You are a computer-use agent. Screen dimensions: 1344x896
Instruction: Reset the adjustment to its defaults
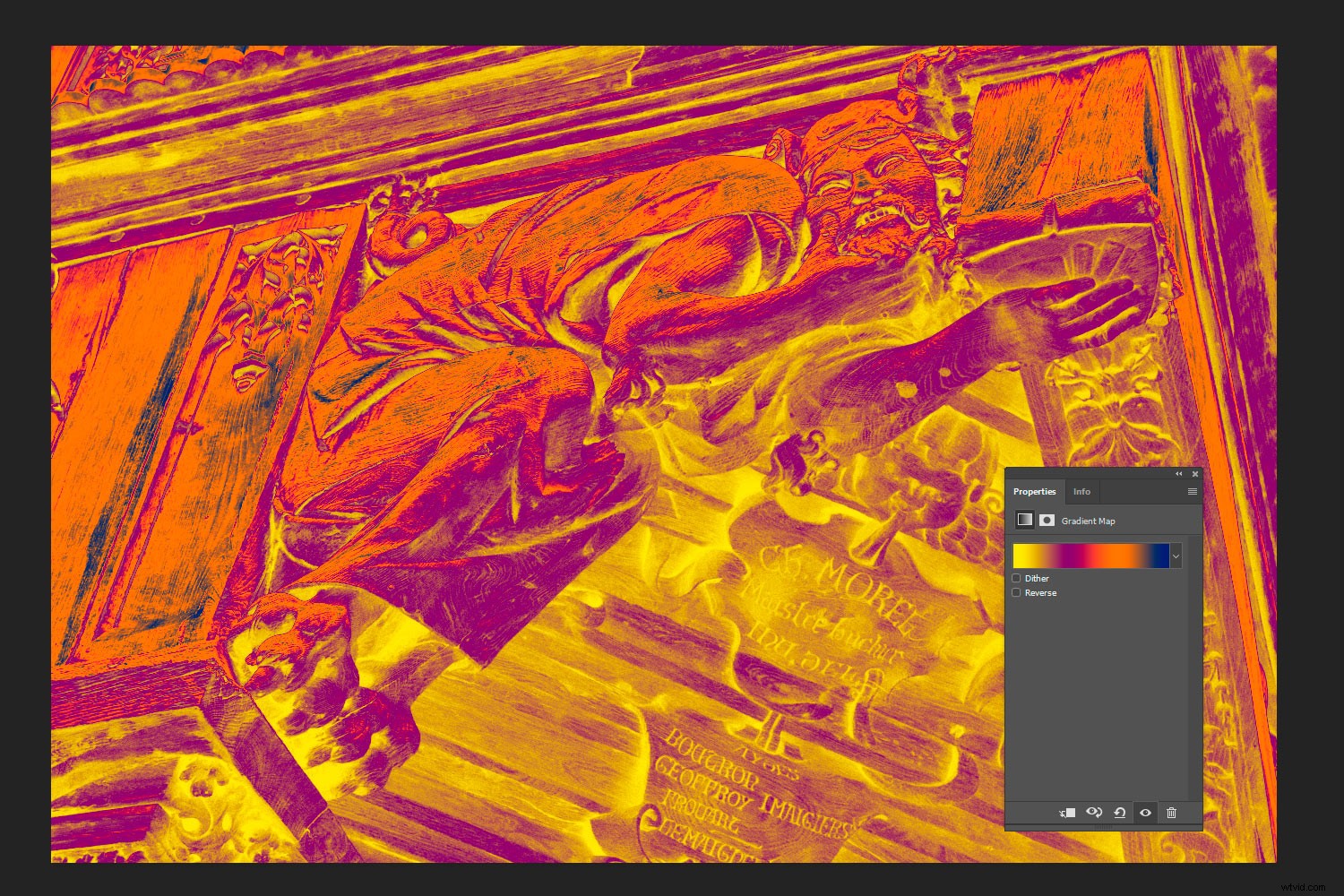click(x=1119, y=813)
